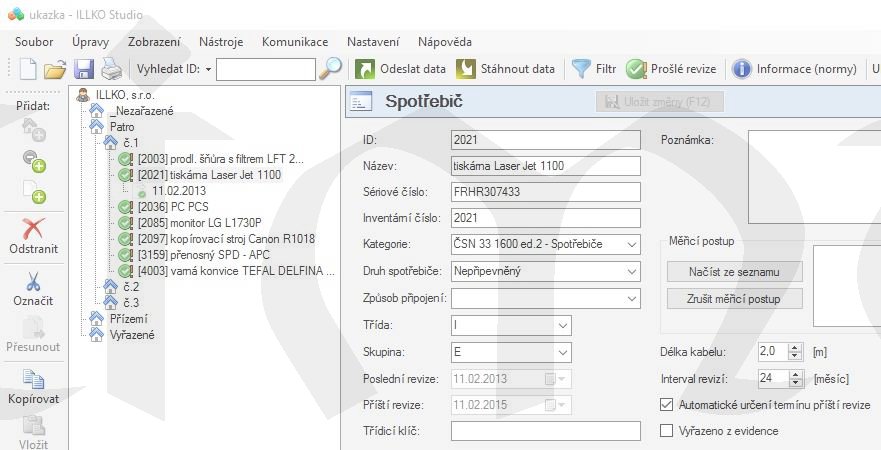Click the new file icon in toolbar
881x450 pixels.
[x=28, y=69]
